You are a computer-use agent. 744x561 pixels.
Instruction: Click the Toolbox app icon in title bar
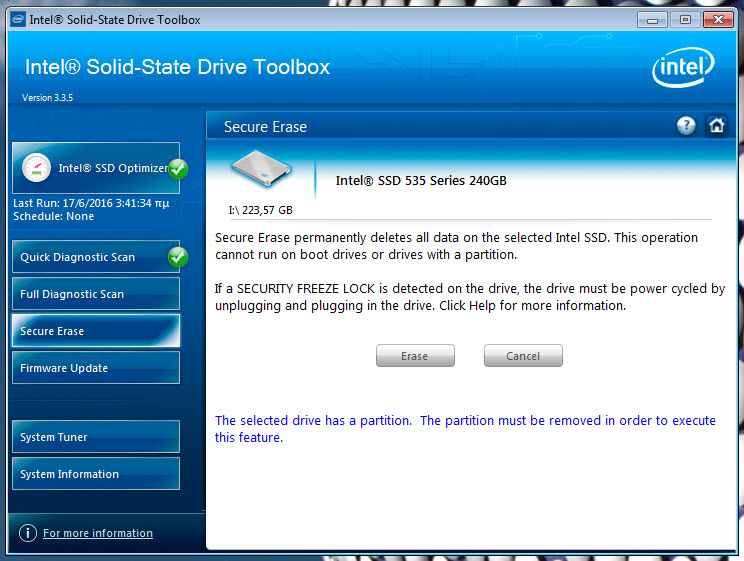[18, 19]
